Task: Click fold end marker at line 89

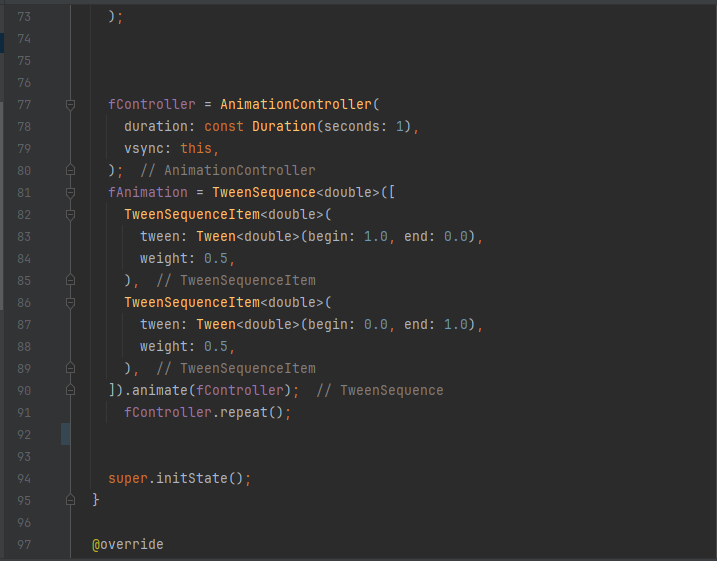Action: [x=70, y=369]
